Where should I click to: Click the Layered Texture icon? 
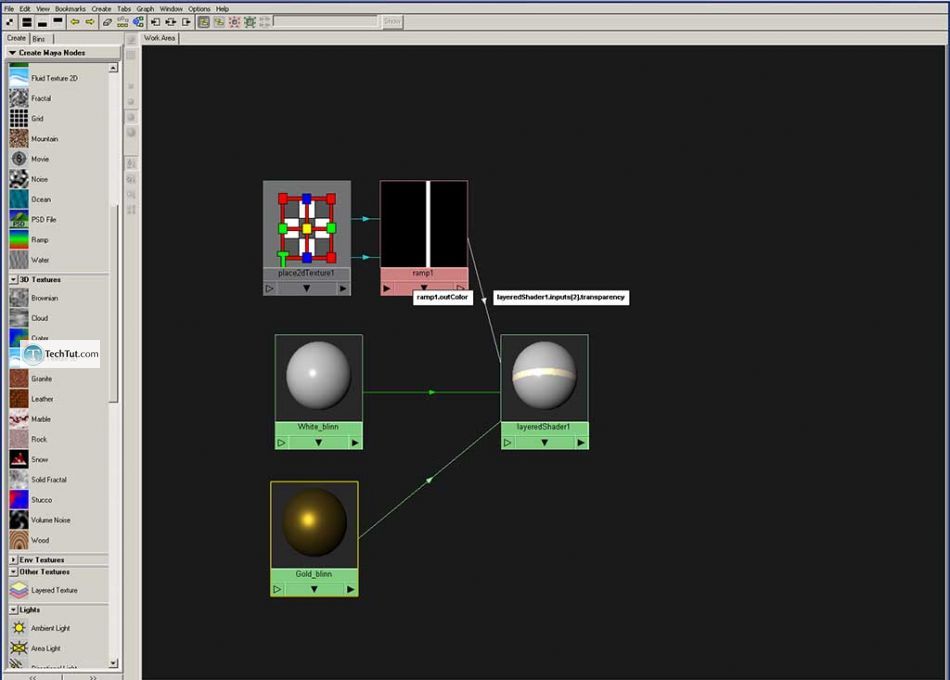click(x=19, y=590)
